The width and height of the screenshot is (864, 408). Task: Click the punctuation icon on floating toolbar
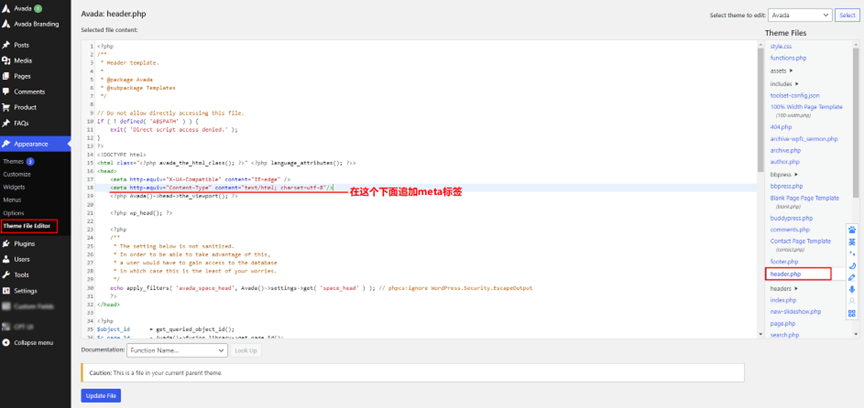click(x=852, y=254)
